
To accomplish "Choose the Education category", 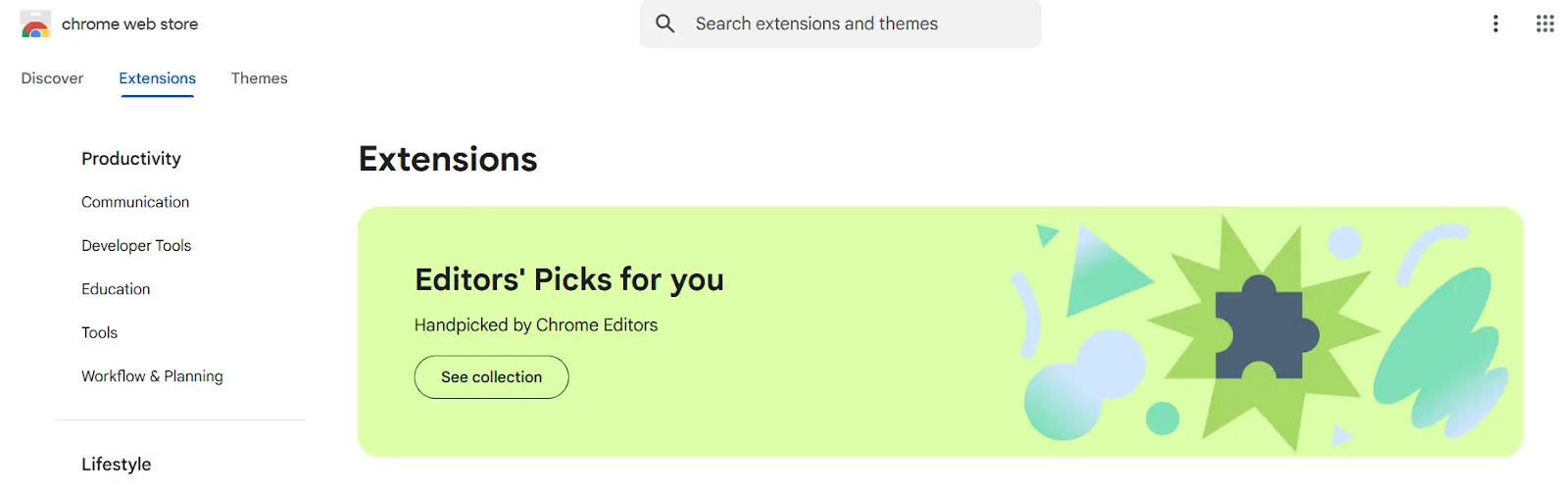I will click(x=116, y=289).
